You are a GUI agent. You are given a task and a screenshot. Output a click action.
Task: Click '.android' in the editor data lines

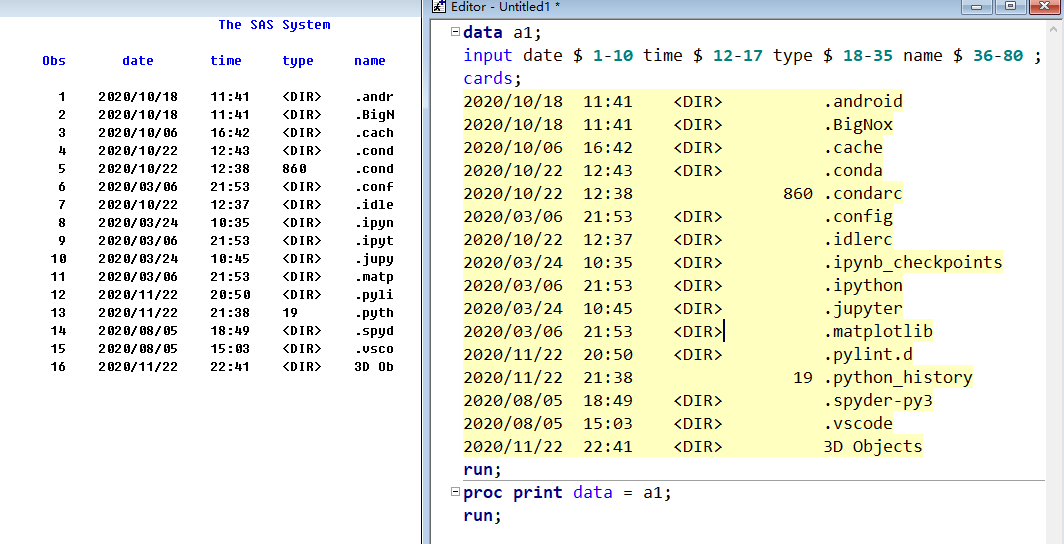pos(863,102)
